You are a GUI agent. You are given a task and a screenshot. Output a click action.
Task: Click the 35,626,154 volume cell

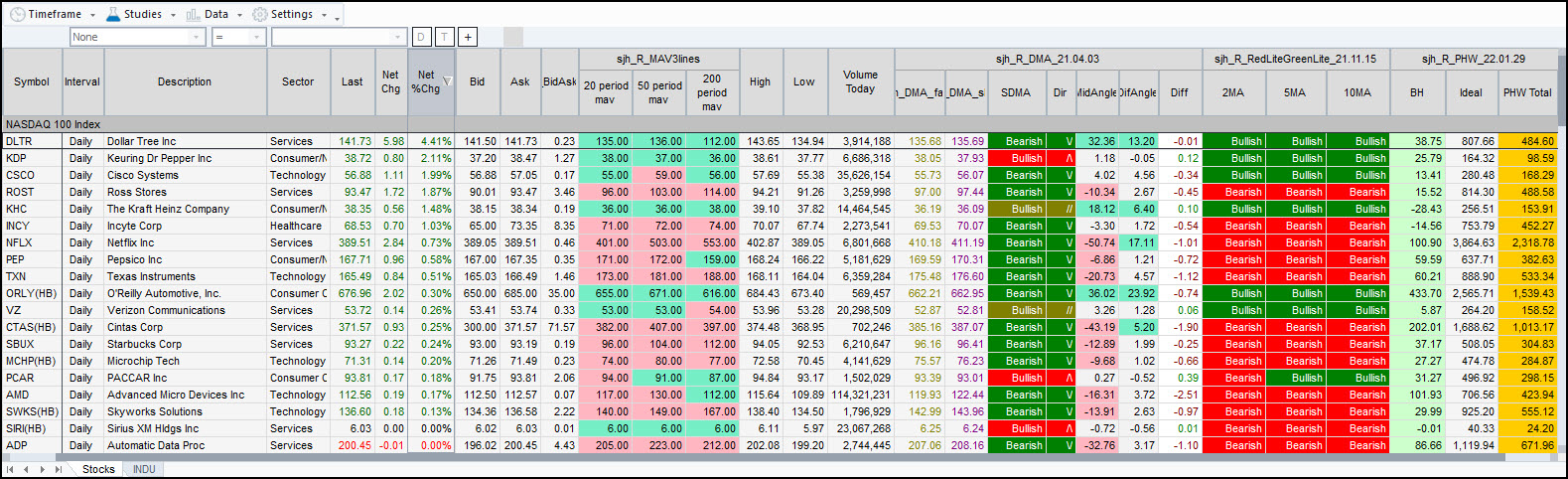(x=860, y=175)
